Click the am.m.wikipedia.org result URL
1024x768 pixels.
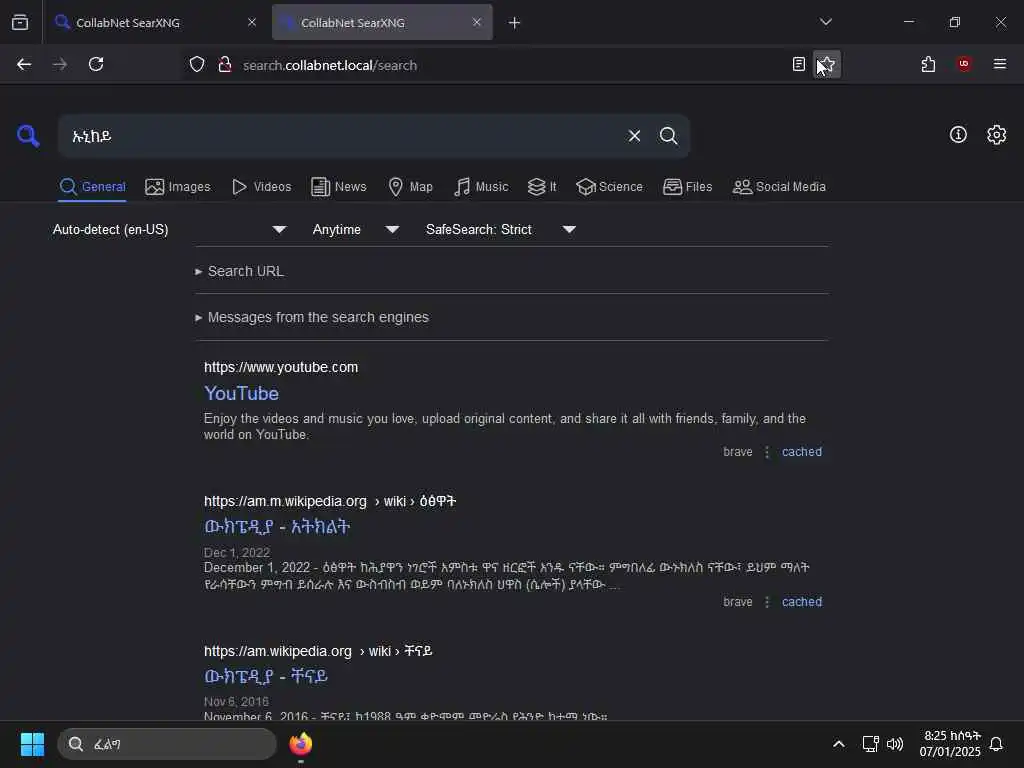point(330,501)
